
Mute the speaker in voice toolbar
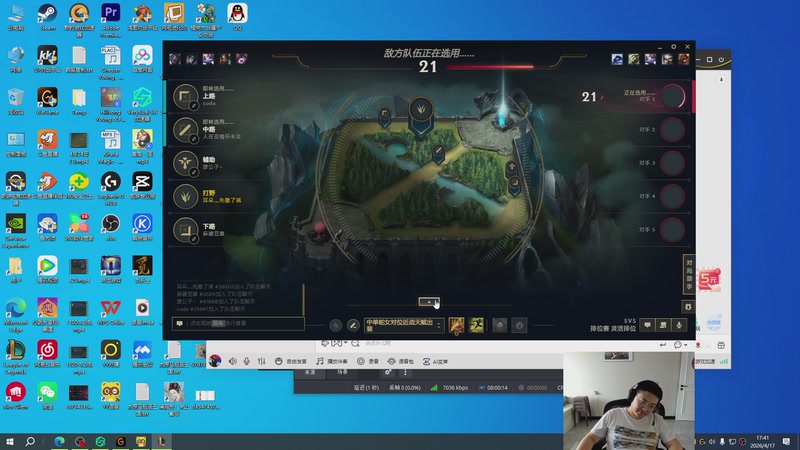click(x=233, y=361)
